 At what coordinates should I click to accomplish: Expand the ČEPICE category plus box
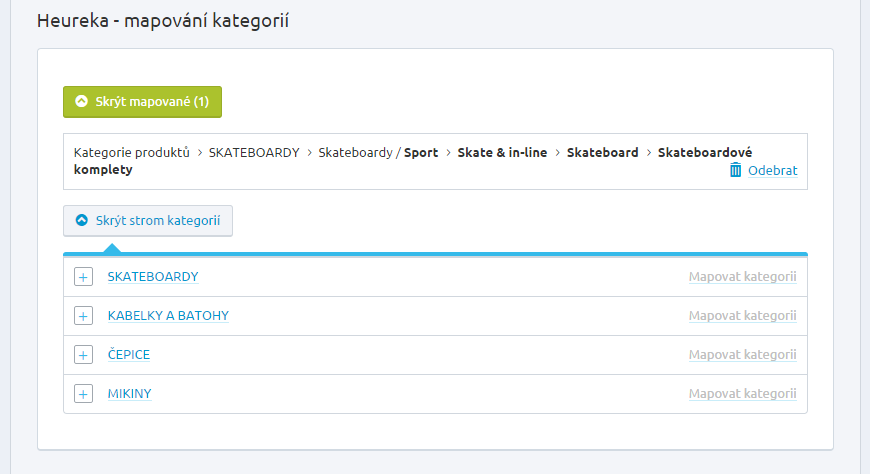coord(83,355)
